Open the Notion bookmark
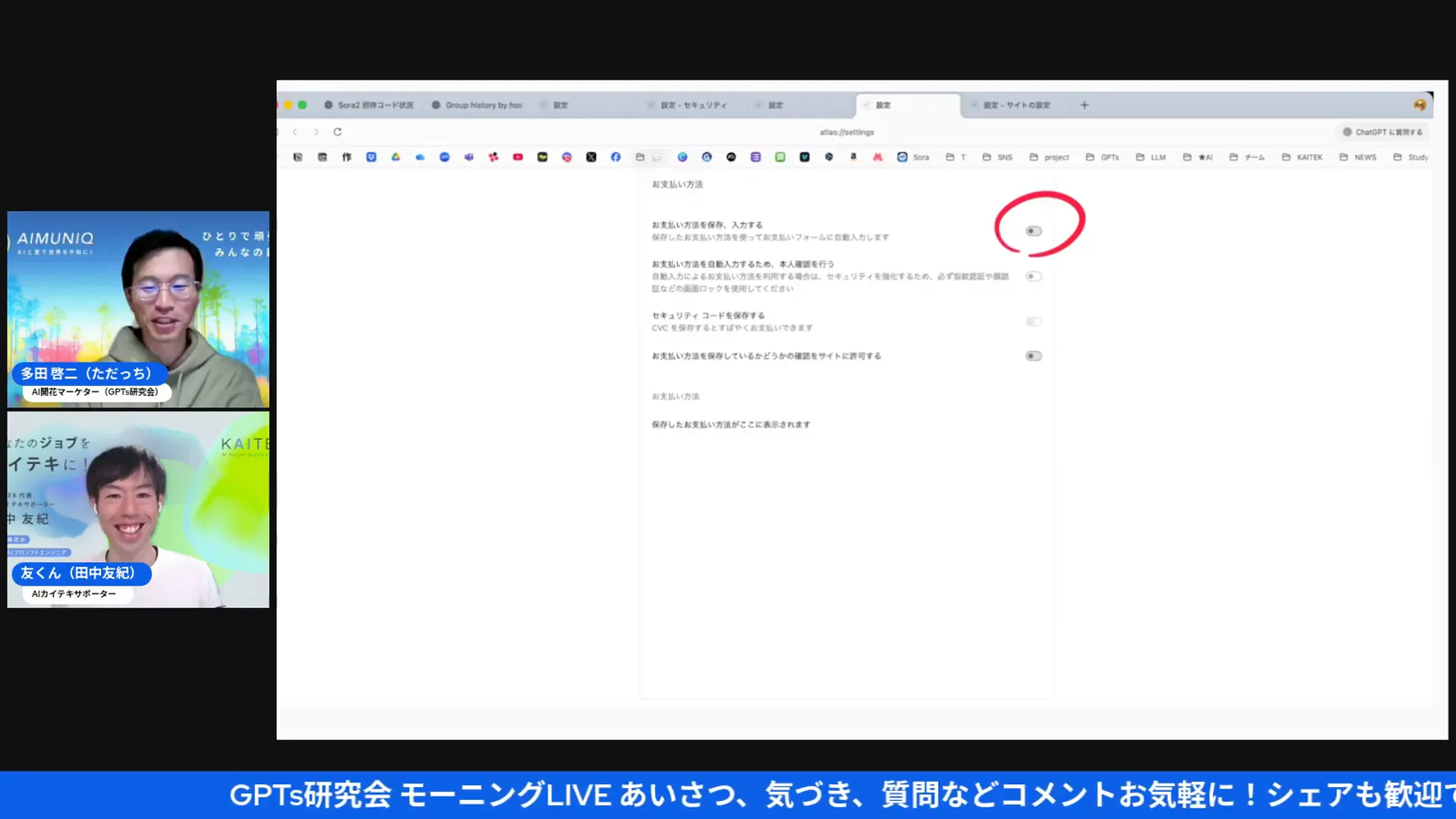1456x819 pixels. (x=299, y=157)
